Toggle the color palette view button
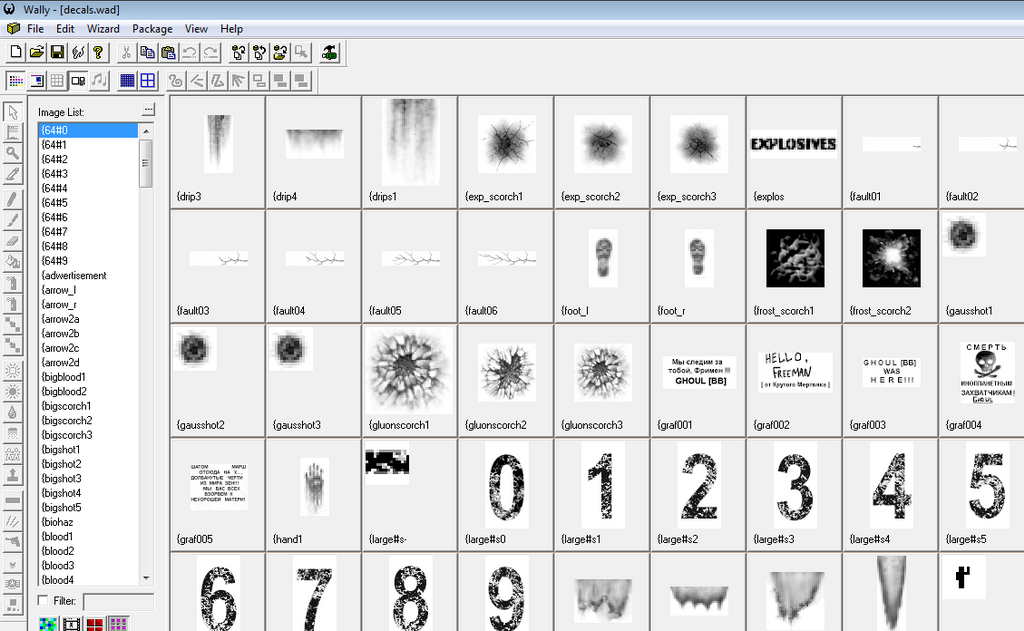Image resolution: width=1024 pixels, height=631 pixels. pos(16,81)
